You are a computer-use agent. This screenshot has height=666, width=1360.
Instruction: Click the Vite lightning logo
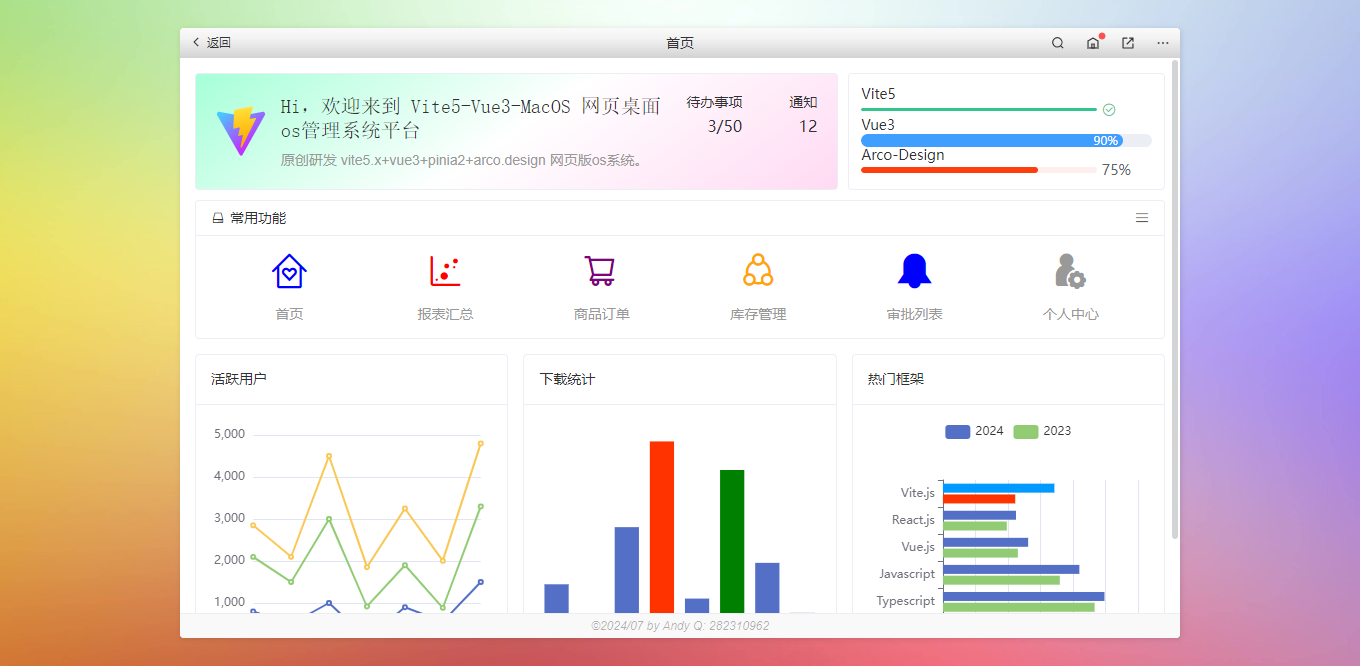(241, 130)
